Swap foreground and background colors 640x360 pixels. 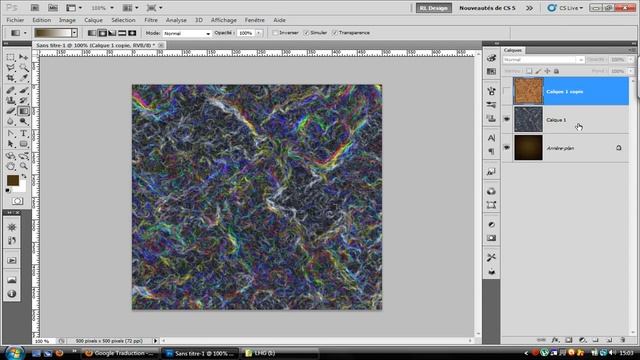[24, 176]
